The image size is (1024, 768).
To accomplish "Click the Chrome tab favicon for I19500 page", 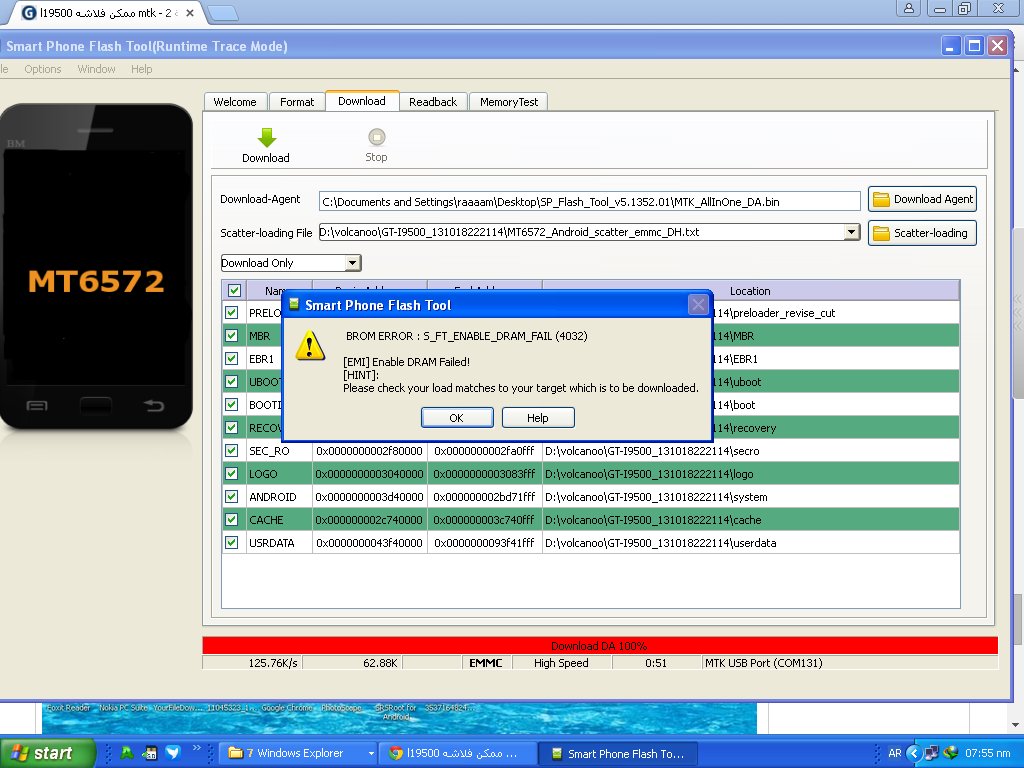I will (x=29, y=12).
